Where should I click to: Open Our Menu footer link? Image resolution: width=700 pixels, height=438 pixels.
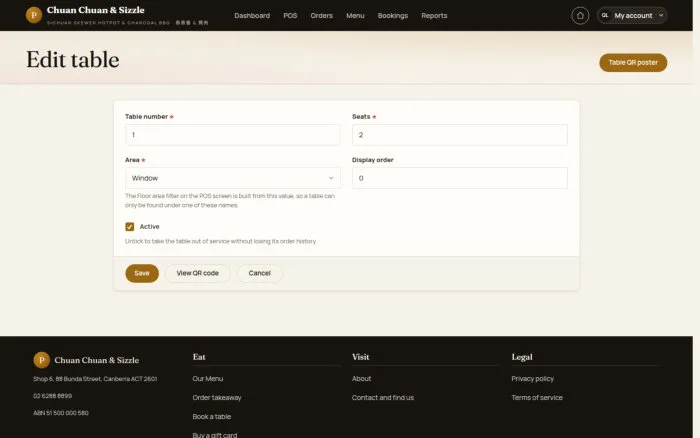pos(208,379)
